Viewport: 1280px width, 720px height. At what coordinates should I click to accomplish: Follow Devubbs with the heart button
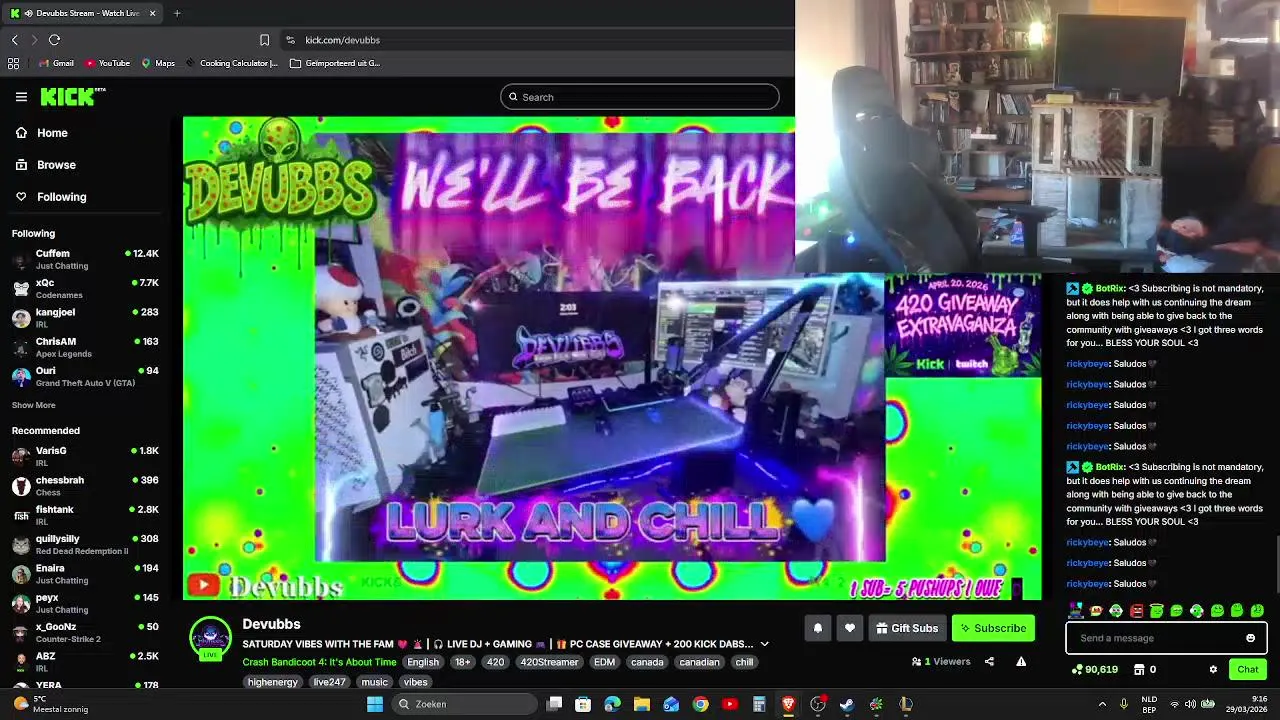849,628
